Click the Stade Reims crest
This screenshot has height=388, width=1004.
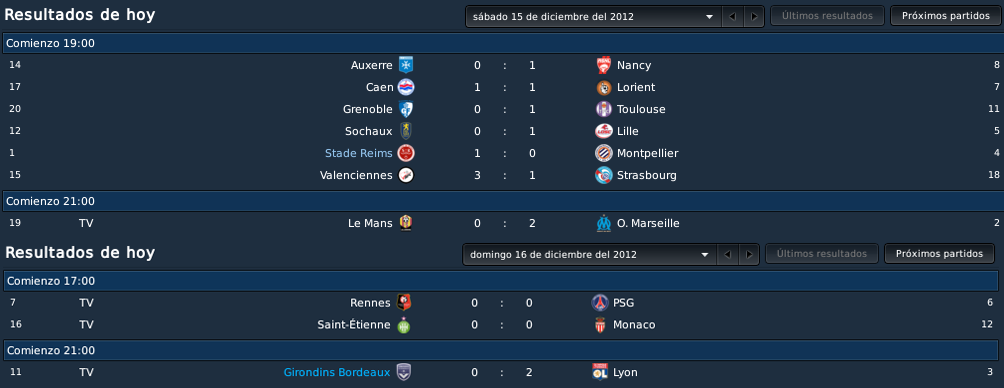pyautogui.click(x=406, y=153)
